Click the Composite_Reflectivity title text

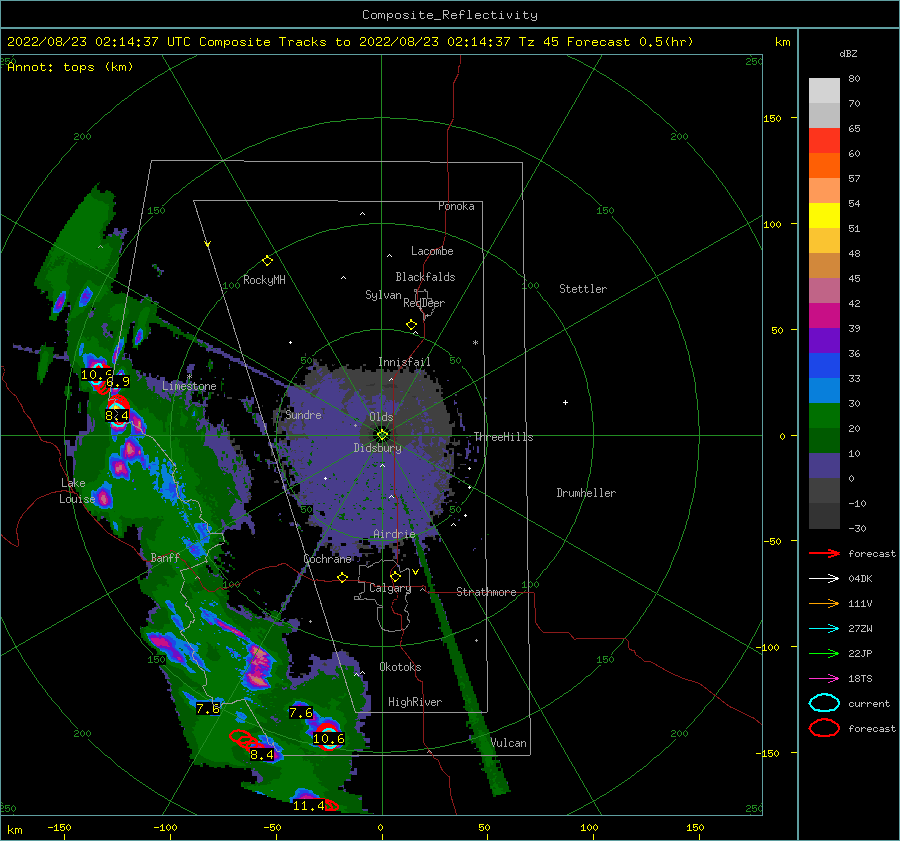click(x=450, y=15)
